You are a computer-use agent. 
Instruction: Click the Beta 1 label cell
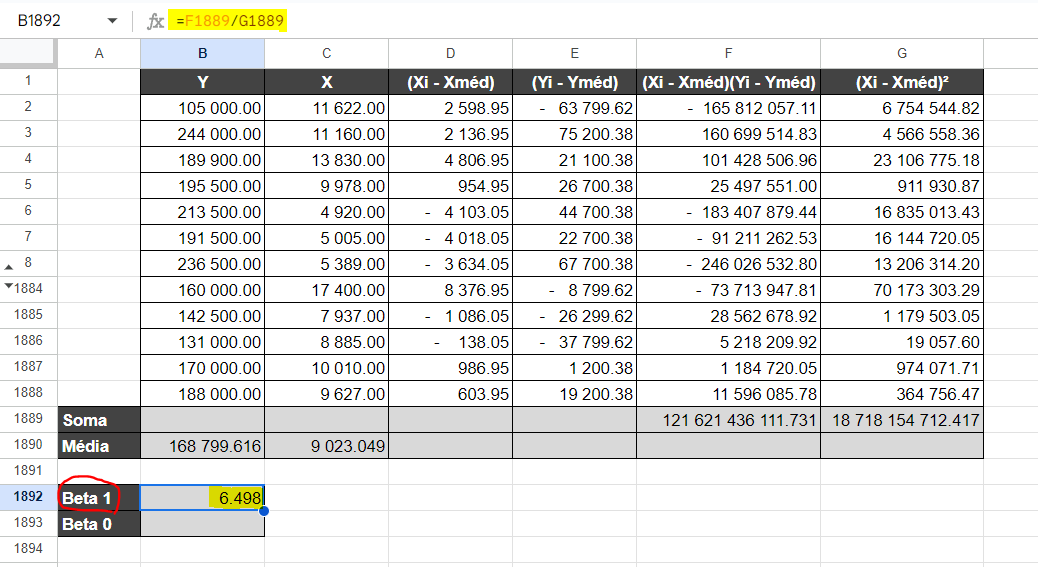pos(99,498)
